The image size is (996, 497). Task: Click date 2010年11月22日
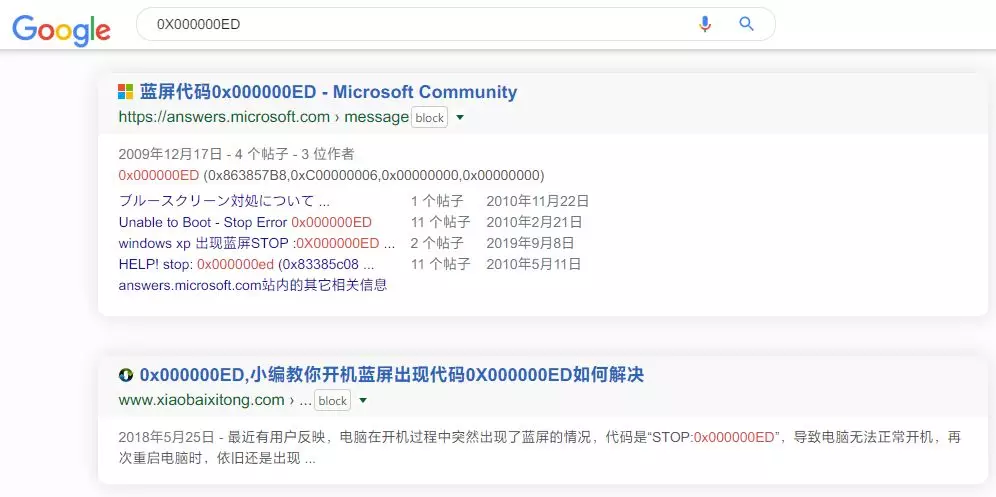point(538,201)
